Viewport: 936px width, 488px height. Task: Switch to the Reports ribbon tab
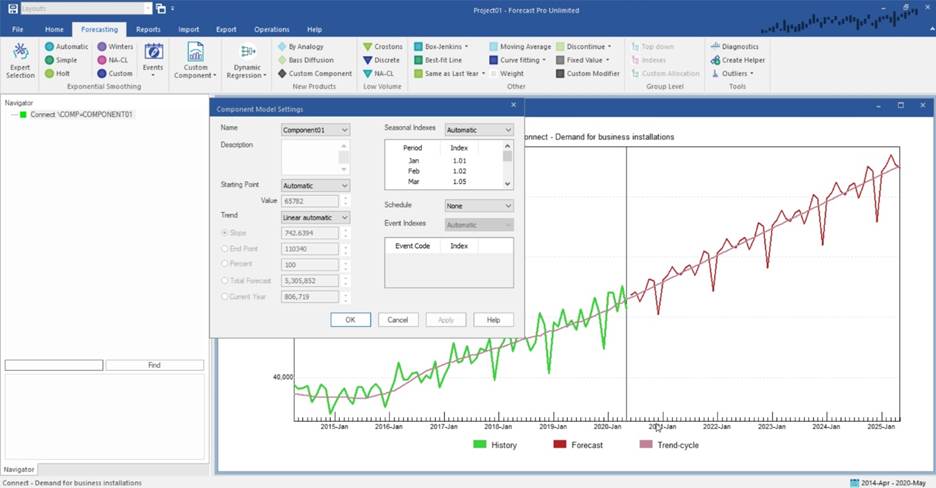(148, 30)
